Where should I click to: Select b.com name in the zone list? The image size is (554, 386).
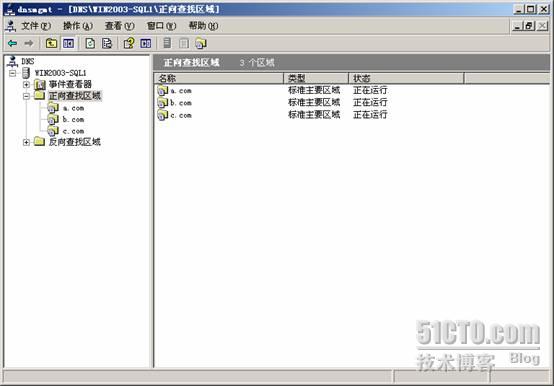[x=181, y=103]
